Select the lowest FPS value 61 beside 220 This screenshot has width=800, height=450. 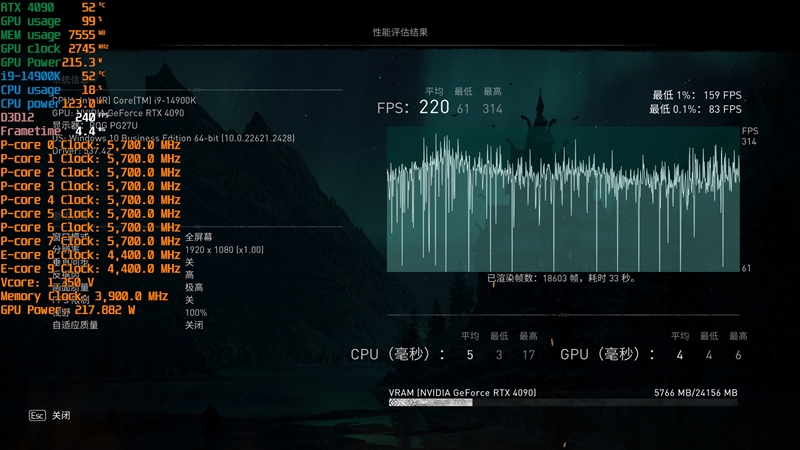(463, 109)
